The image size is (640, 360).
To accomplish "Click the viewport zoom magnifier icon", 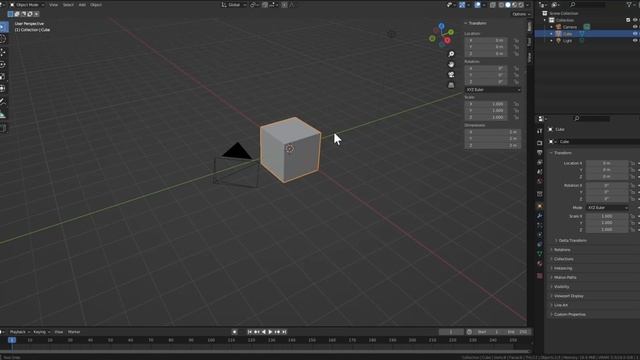I will pos(451,54).
